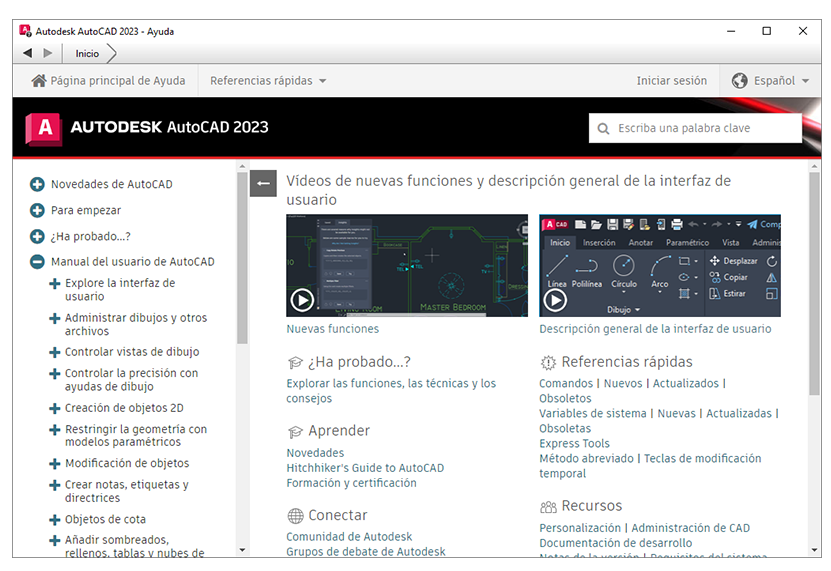Open Novedades link under Aprender
This screenshot has height=571, width=831.
(315, 453)
